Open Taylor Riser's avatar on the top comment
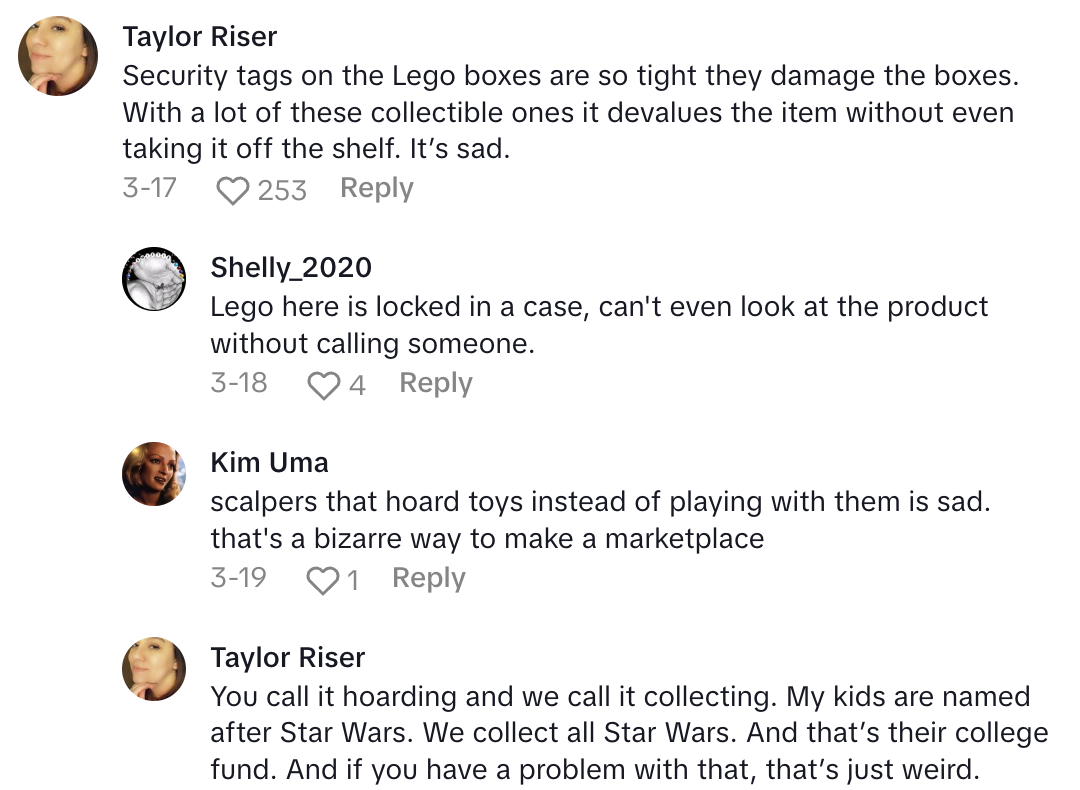This screenshot has height=790, width=1080. point(59,56)
